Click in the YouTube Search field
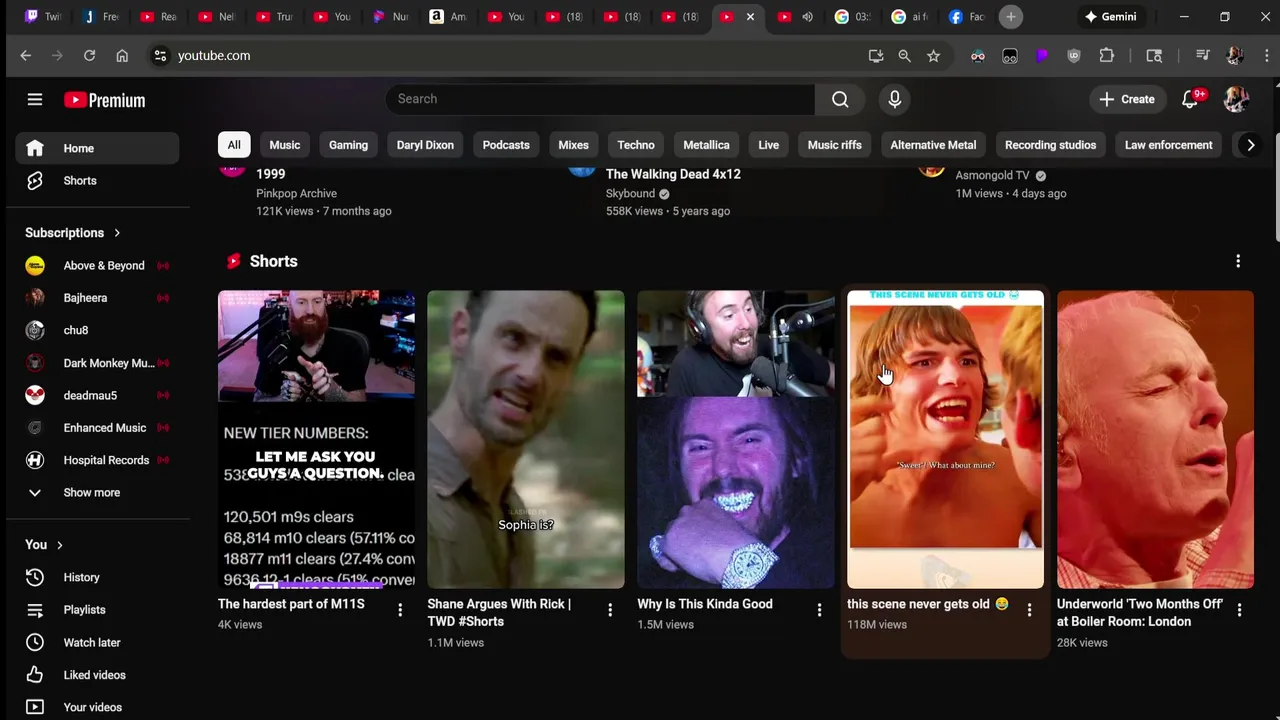1280x720 pixels. pos(600,99)
